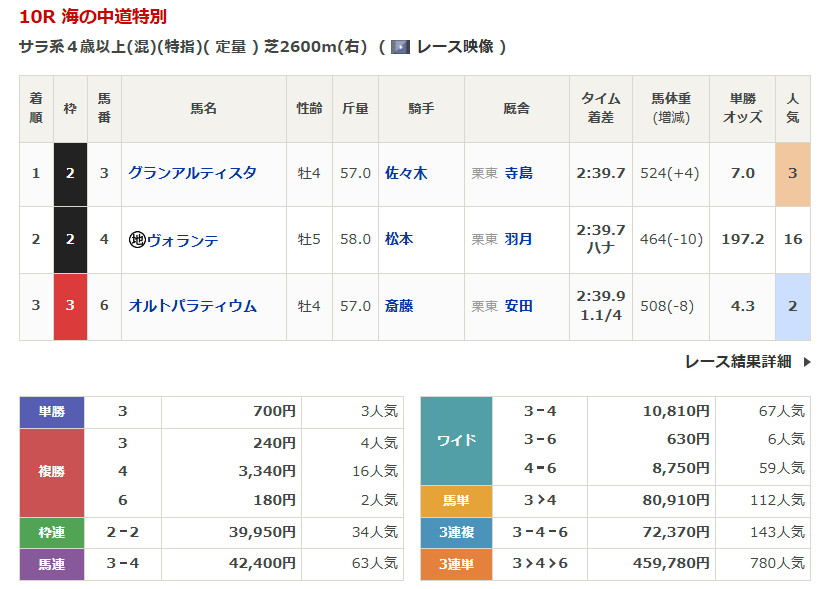Click the 地 circle icon beside ヴォランテ
Viewport: 830px width, 589px height.
pyautogui.click(x=137, y=240)
